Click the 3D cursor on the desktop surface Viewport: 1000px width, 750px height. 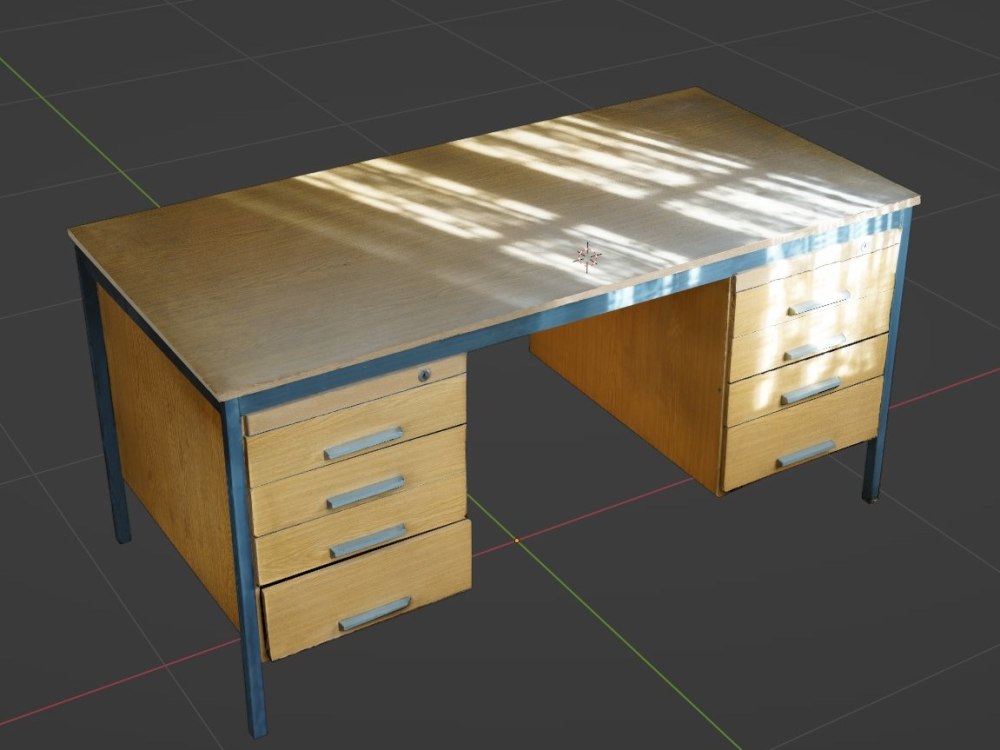click(x=585, y=257)
